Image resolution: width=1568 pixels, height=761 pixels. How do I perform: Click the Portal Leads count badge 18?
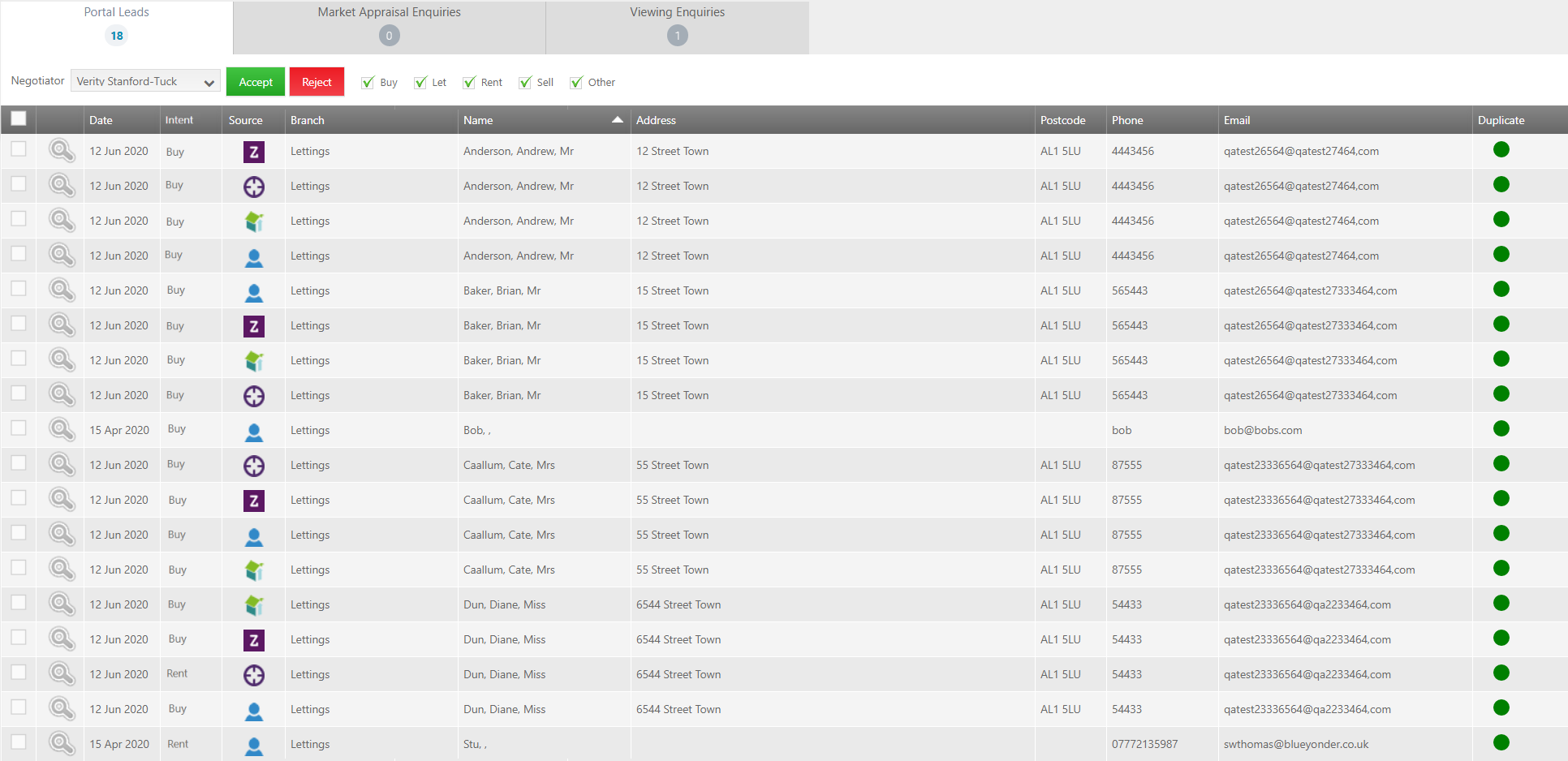(117, 36)
